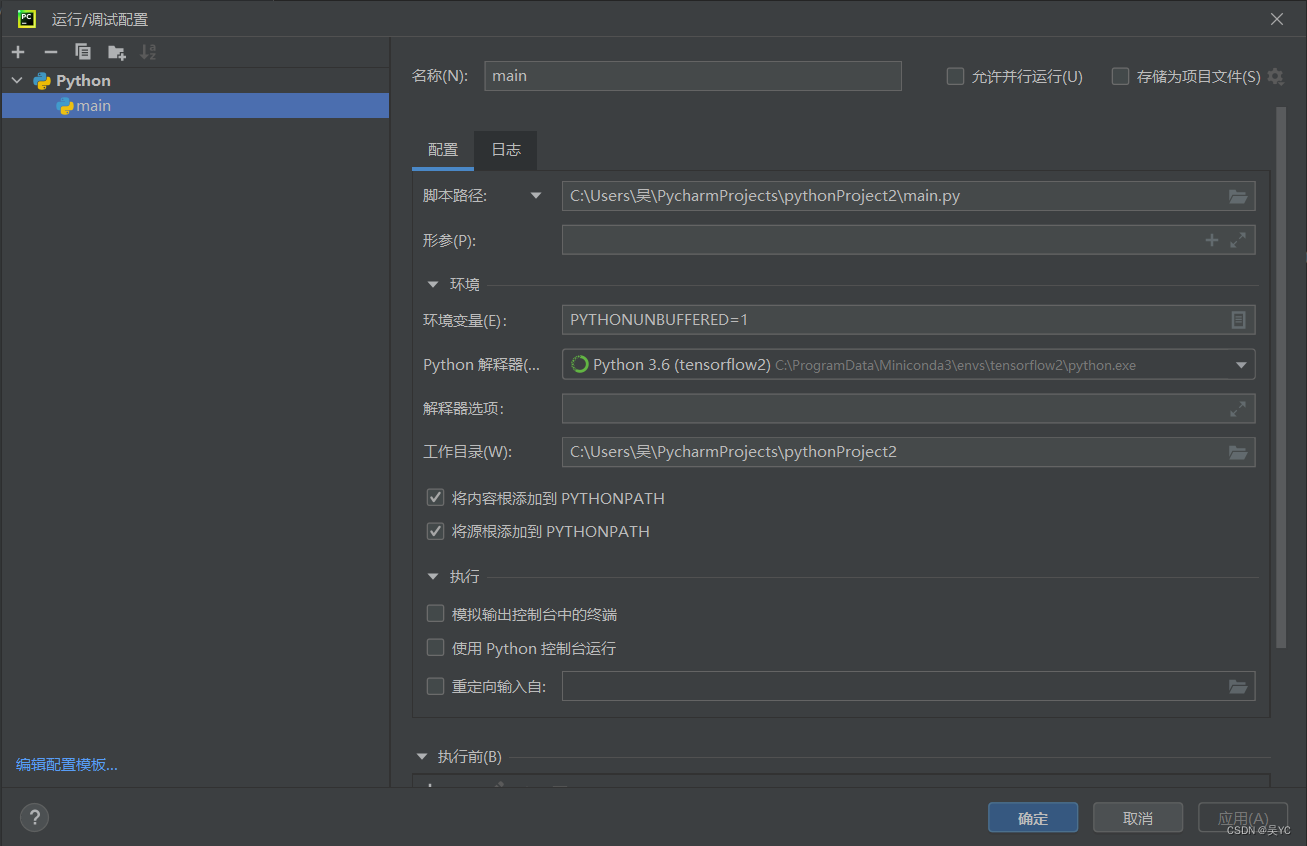
Task: Expand the interpreter options field
Action: (x=1238, y=408)
